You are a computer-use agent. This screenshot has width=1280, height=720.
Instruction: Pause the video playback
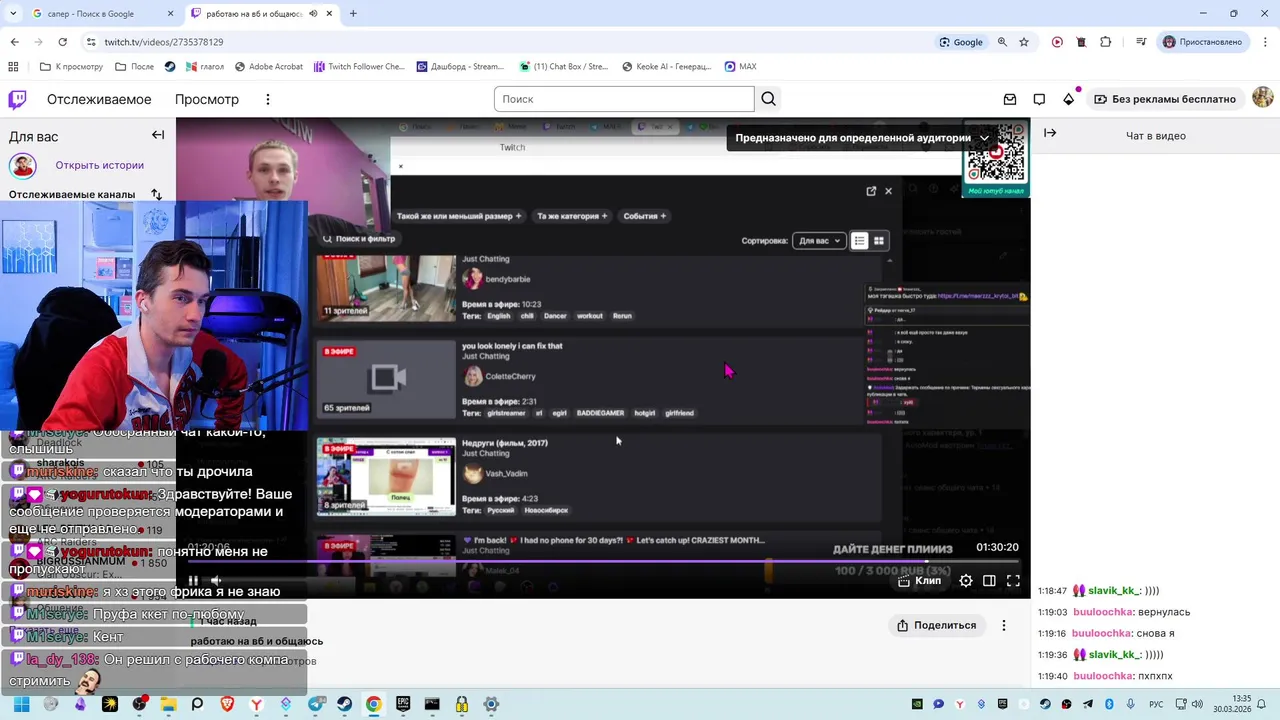193,580
